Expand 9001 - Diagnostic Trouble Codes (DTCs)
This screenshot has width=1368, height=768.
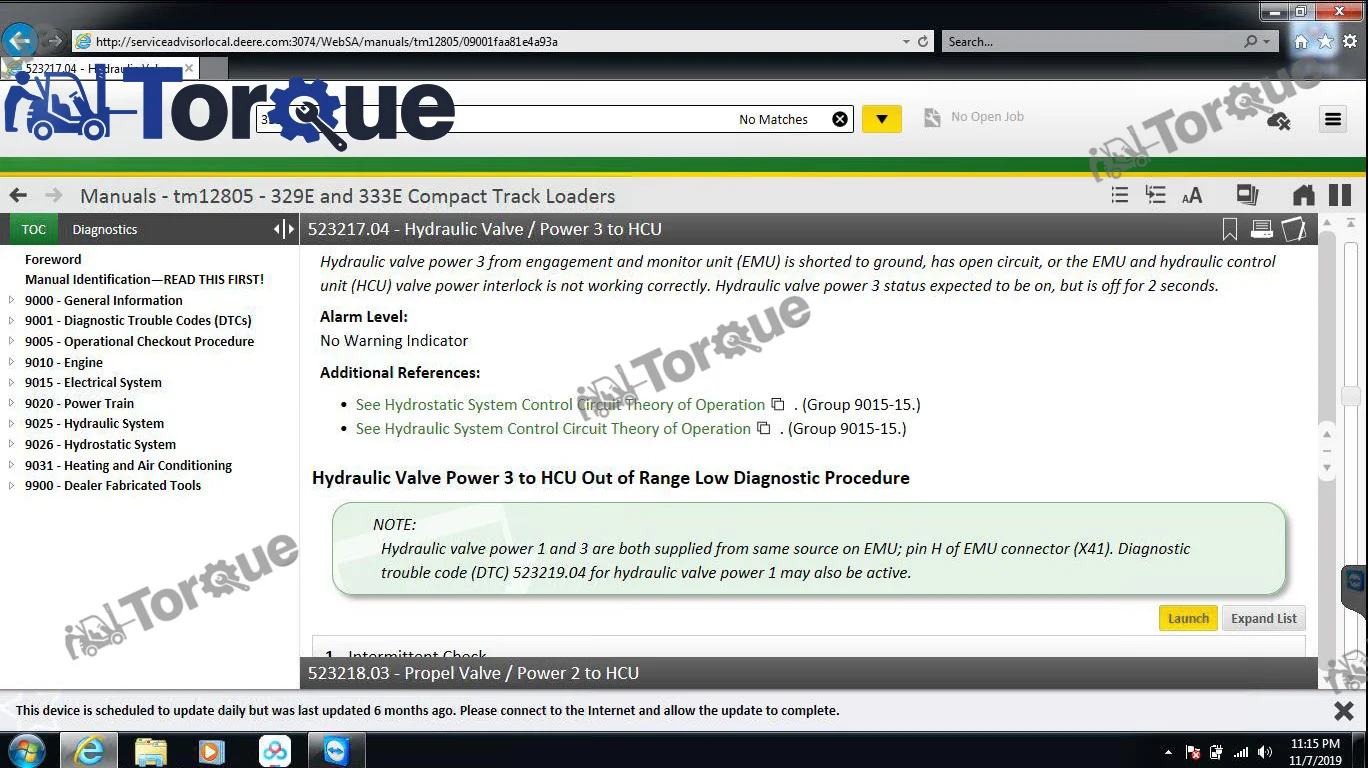[x=12, y=321]
